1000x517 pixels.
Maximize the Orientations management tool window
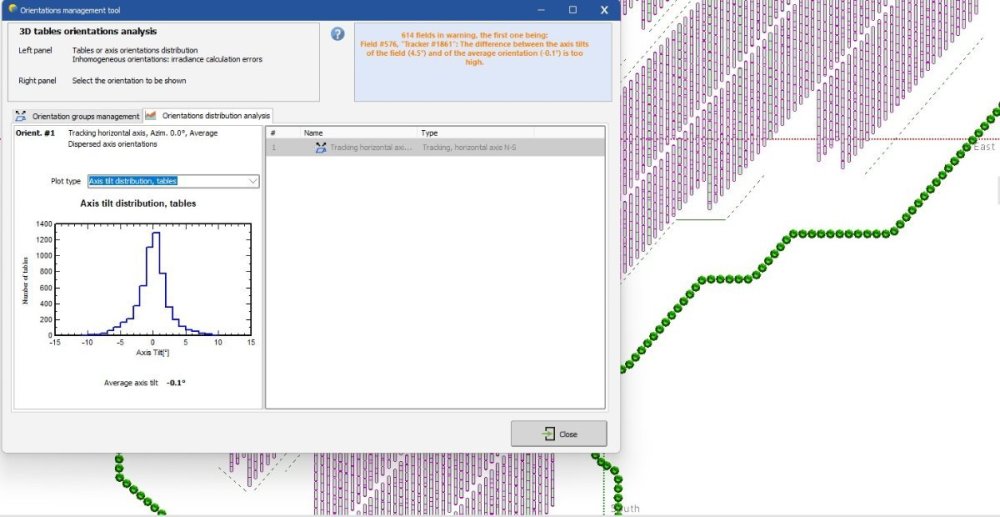point(572,10)
